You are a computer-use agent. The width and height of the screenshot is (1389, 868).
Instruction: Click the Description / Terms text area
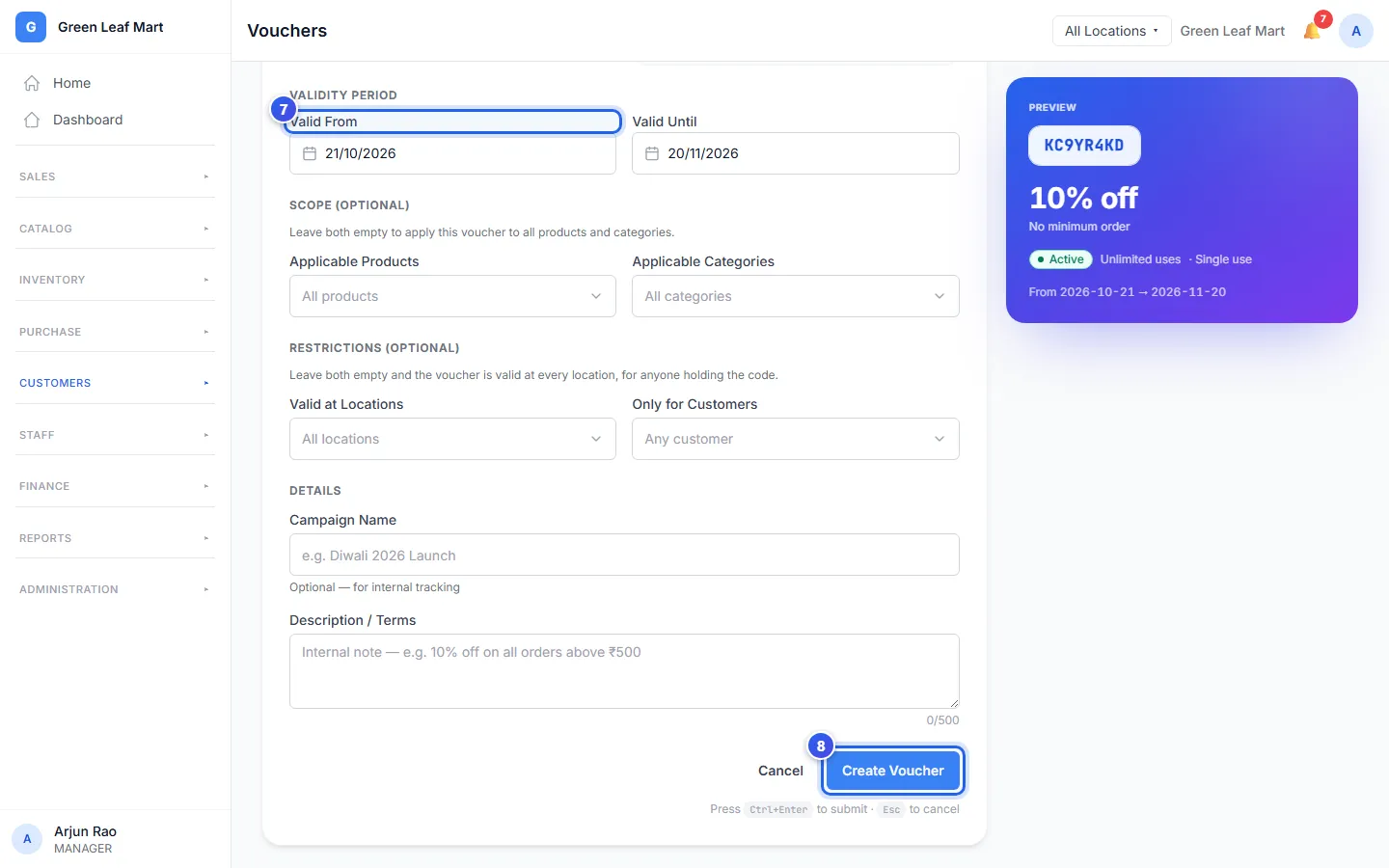tap(624, 671)
